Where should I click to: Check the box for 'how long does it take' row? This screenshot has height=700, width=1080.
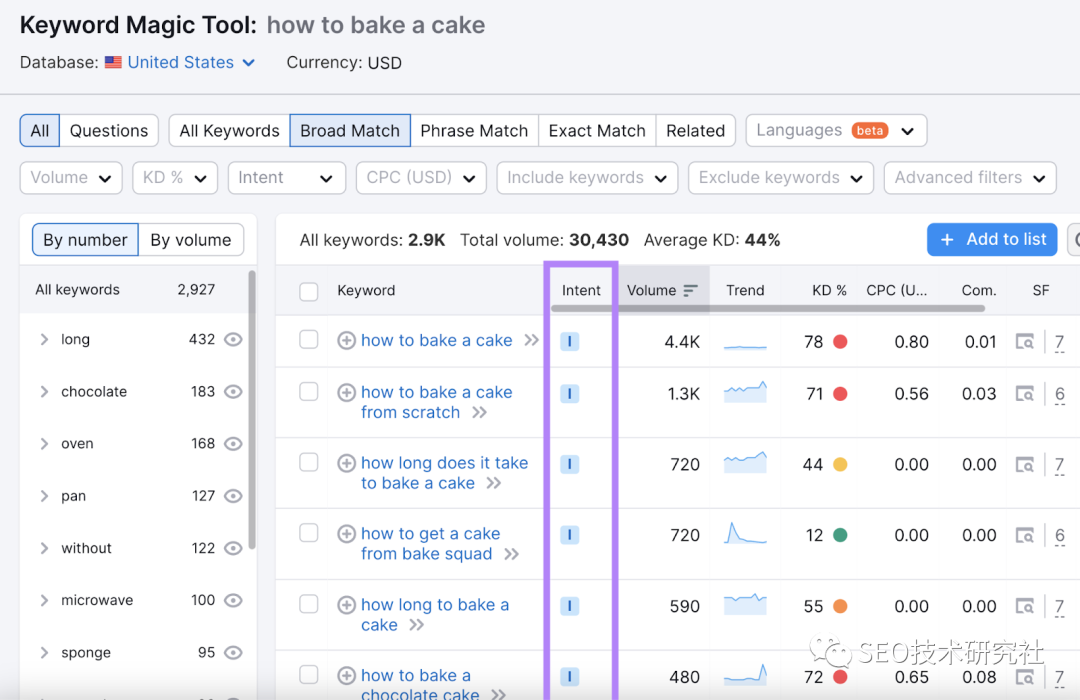pyautogui.click(x=309, y=463)
